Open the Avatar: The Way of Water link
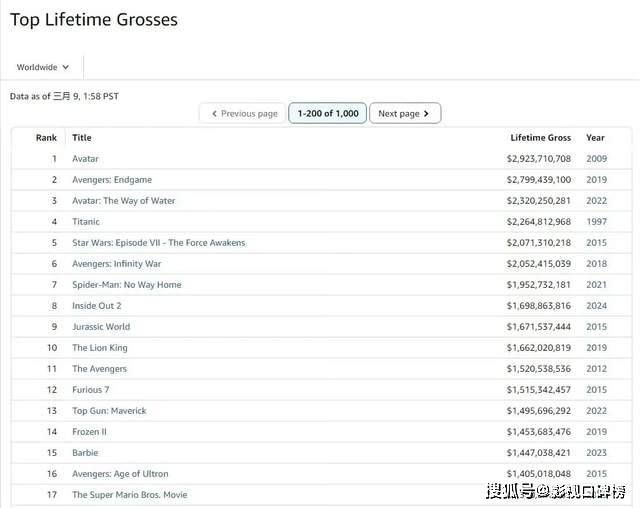The width and height of the screenshot is (640, 508). click(x=124, y=201)
